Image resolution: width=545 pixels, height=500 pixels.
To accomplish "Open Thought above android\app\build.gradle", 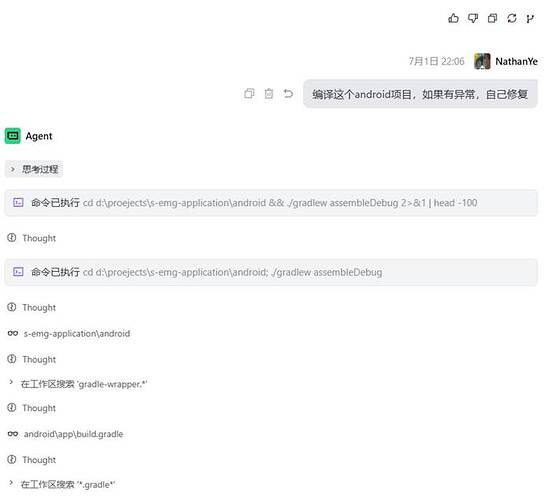I will [x=32, y=408].
